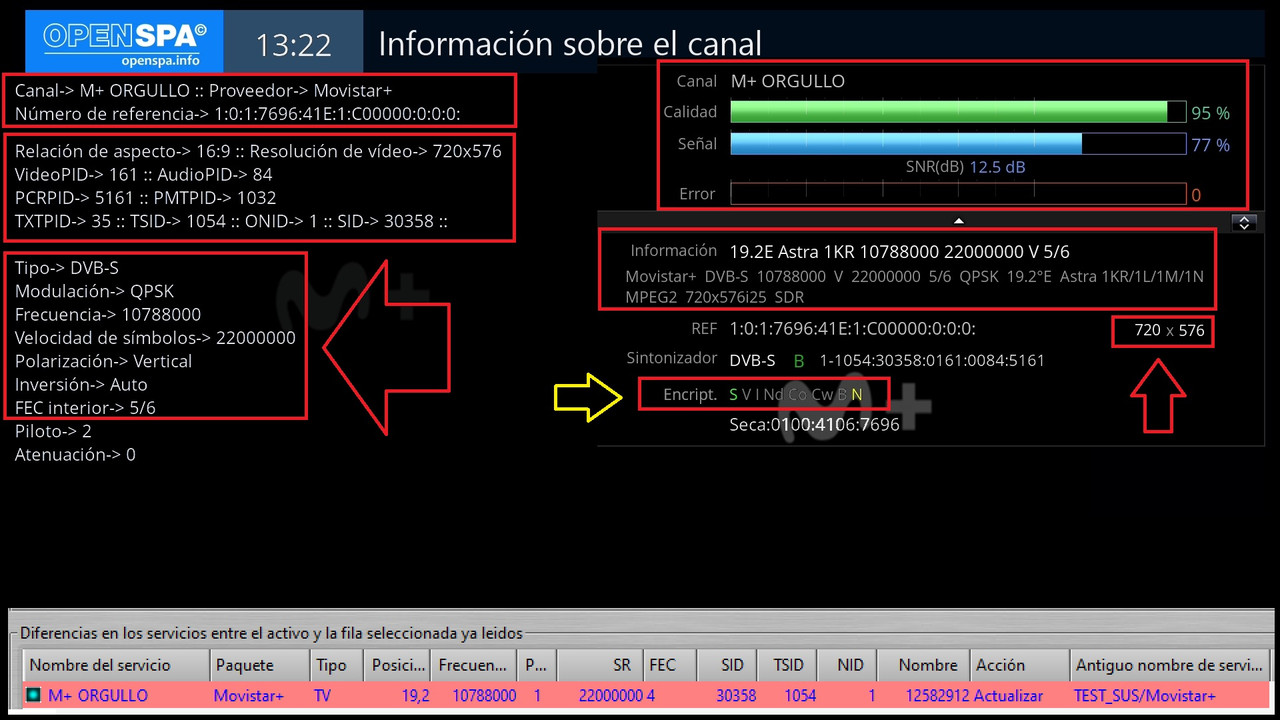
Task: Click the 'Frecuen...' column header
Action: click(474, 665)
